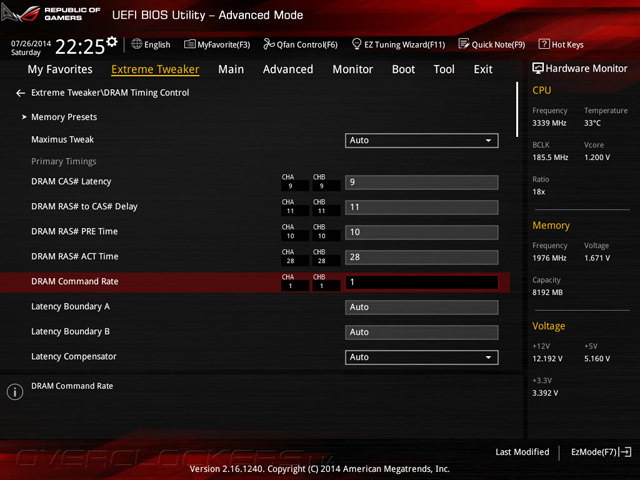Click the Hot Keys question mark icon
640x480 pixels.
544,44
